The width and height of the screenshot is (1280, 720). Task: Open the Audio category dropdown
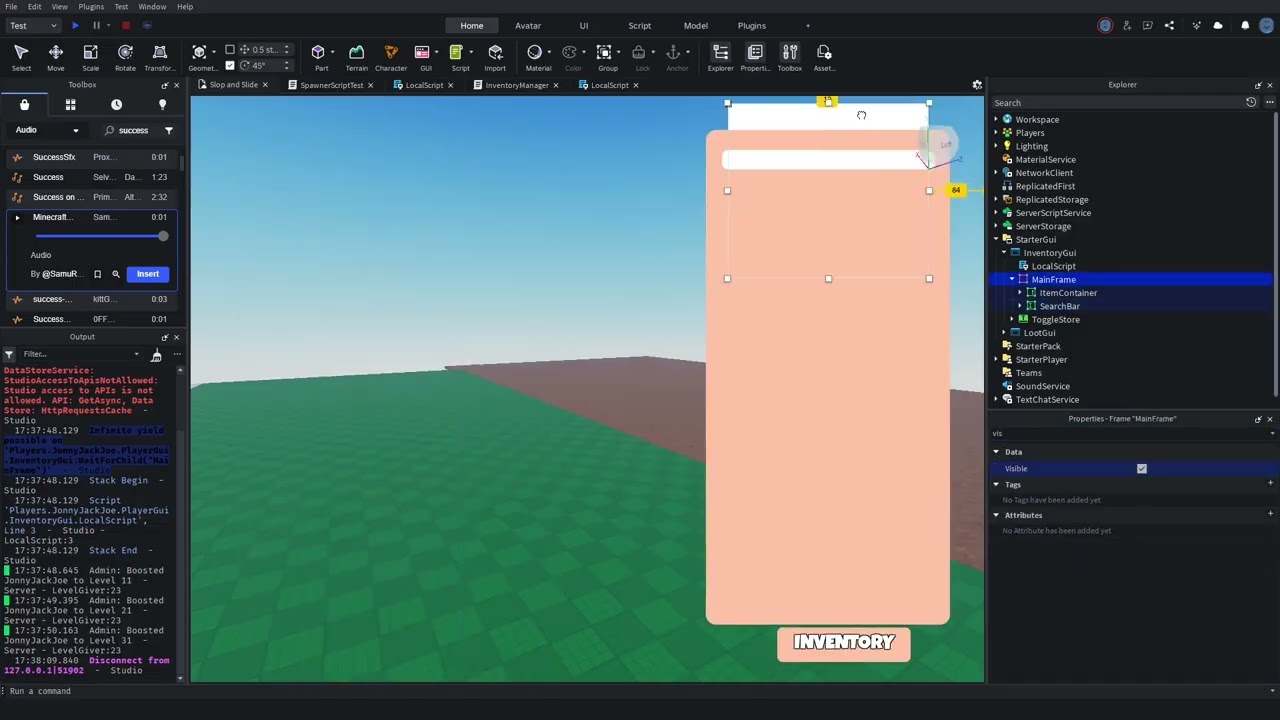pyautogui.click(x=46, y=130)
